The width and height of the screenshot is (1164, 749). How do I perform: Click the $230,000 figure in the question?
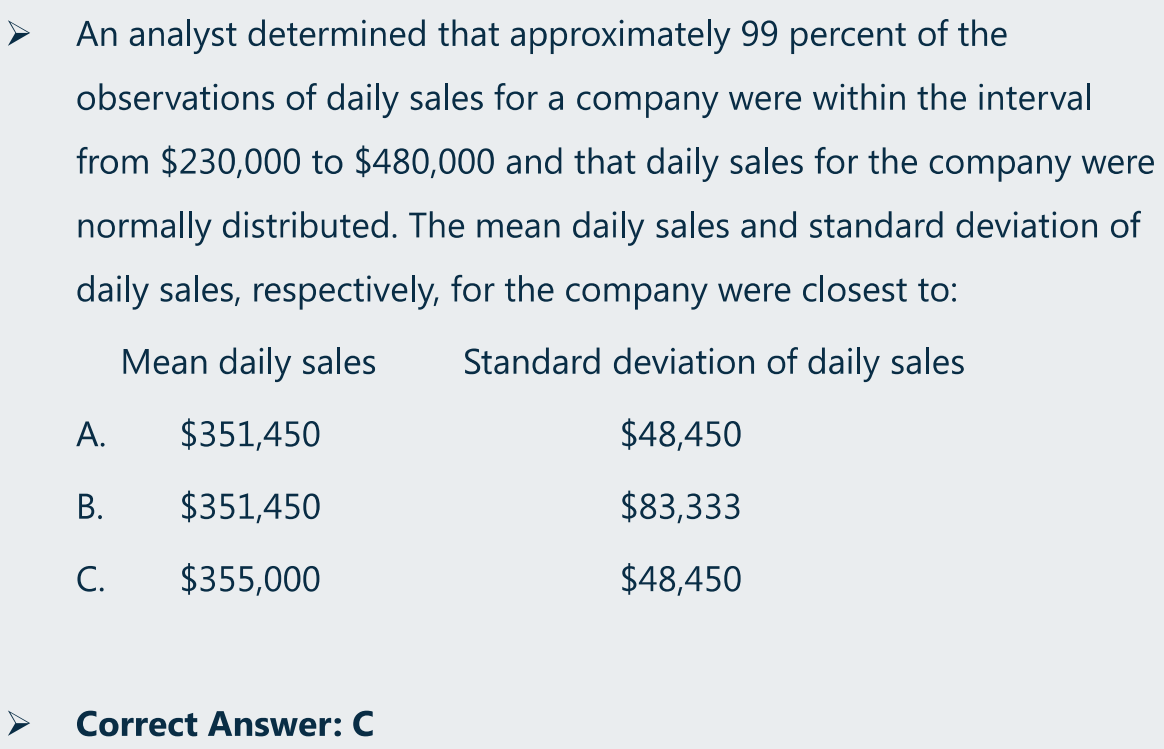click(231, 162)
